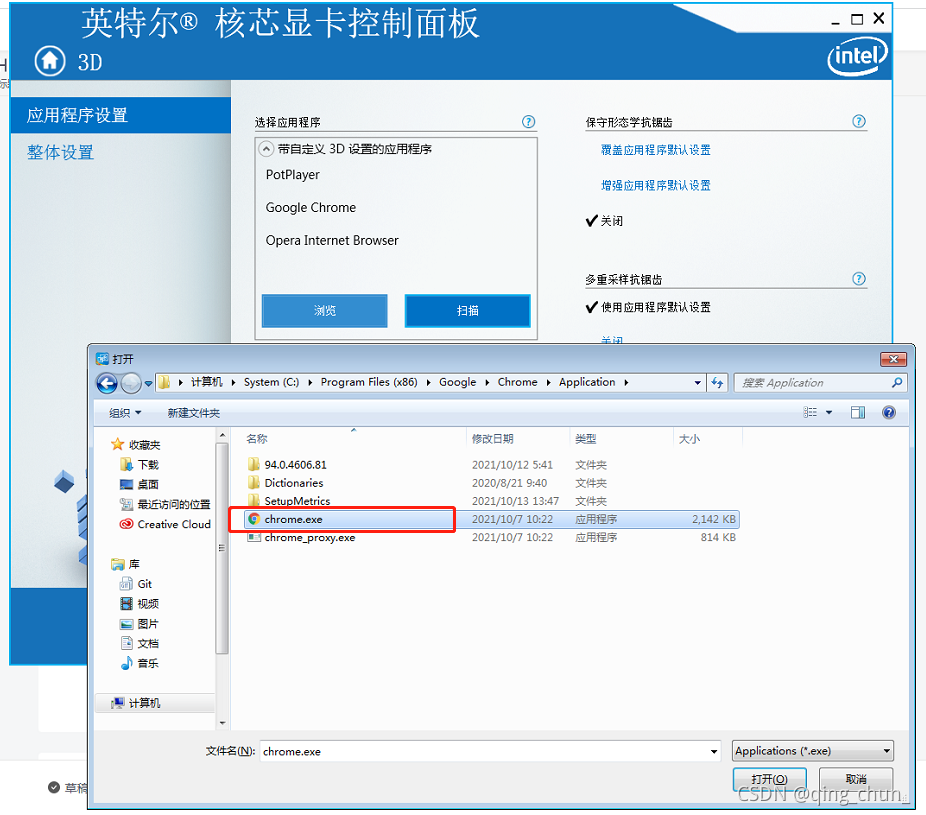
Task: Click the 文件名 input field
Action: (484, 751)
